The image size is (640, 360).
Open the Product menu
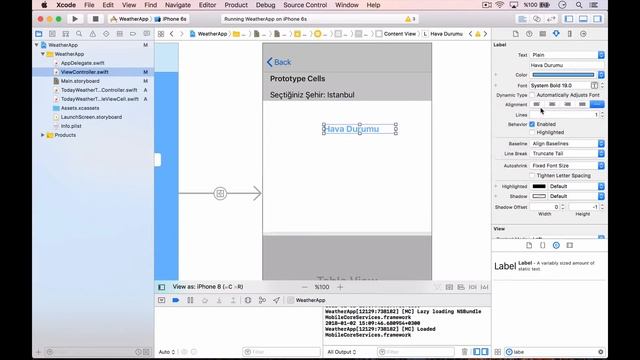[236, 5]
